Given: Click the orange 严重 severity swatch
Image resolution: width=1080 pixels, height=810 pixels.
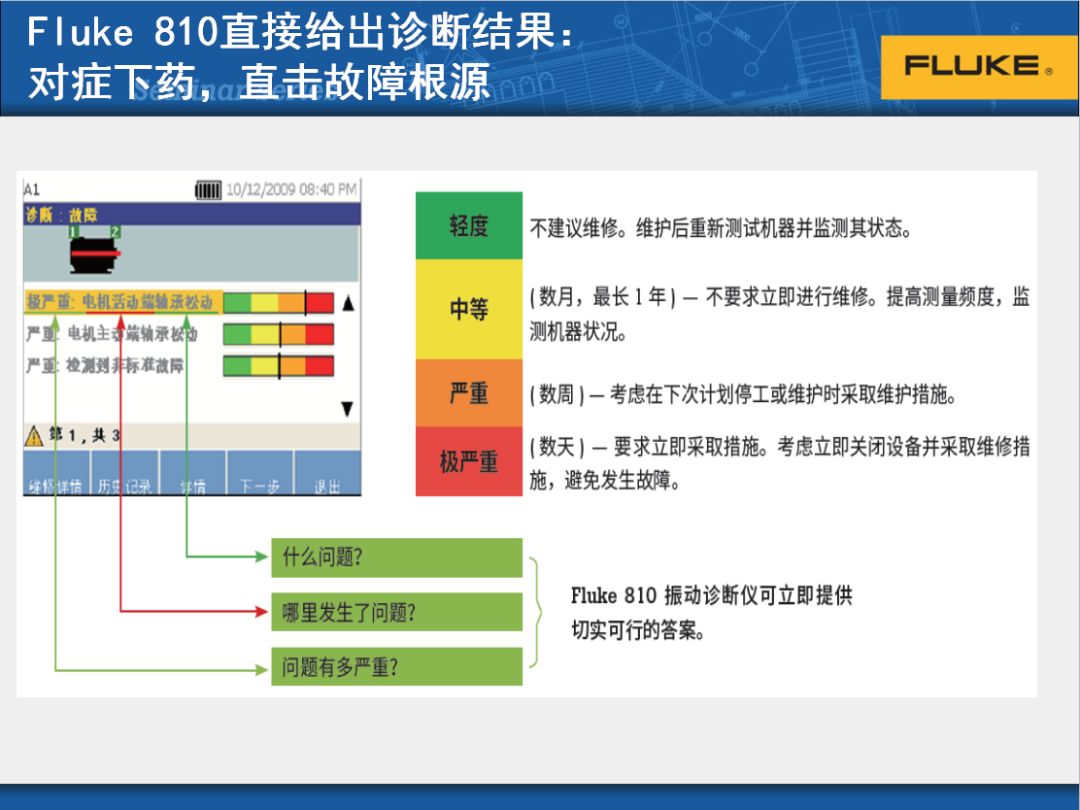Looking at the screenshot, I should click(469, 393).
